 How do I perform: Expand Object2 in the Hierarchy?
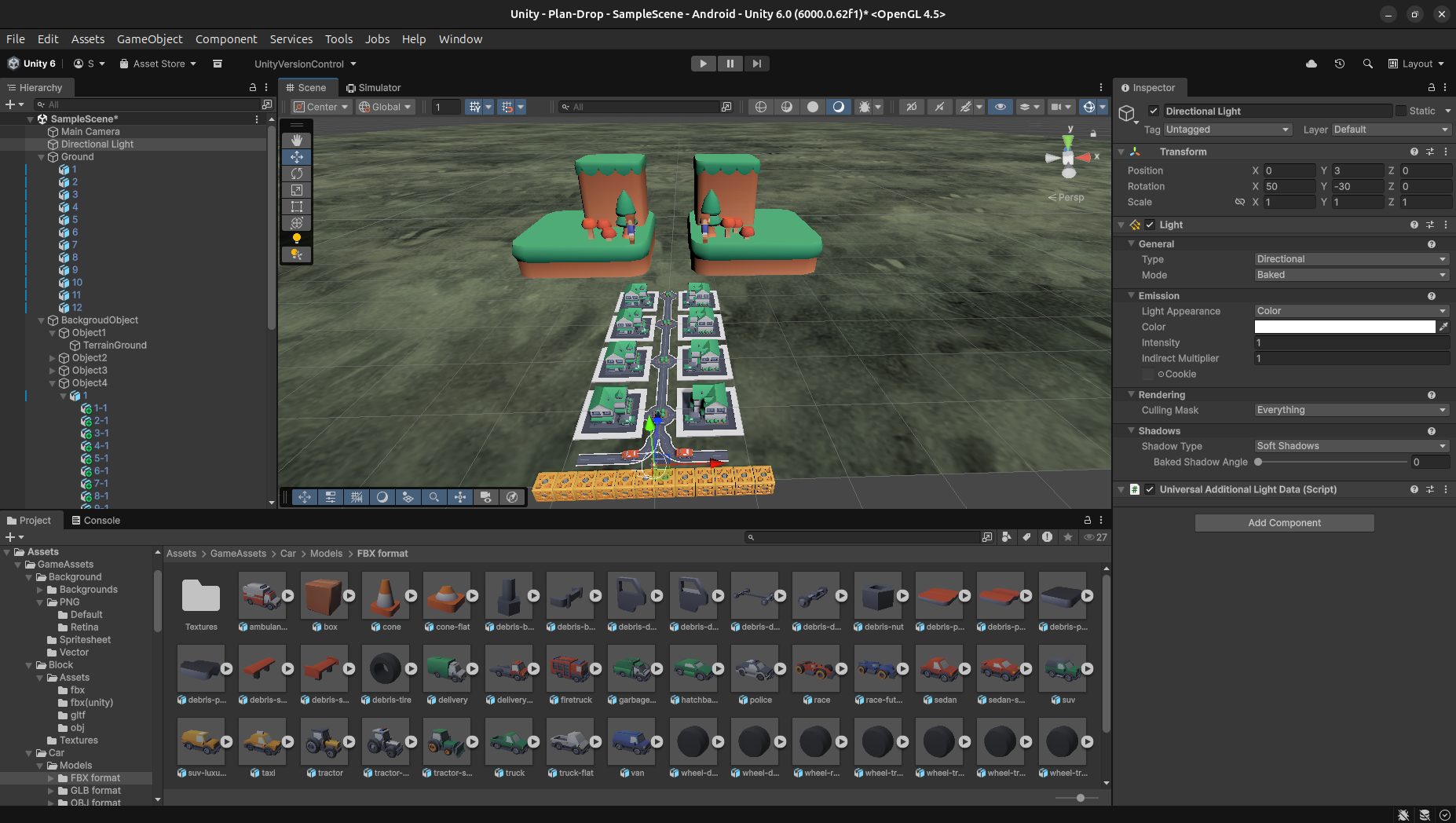pyautogui.click(x=53, y=358)
